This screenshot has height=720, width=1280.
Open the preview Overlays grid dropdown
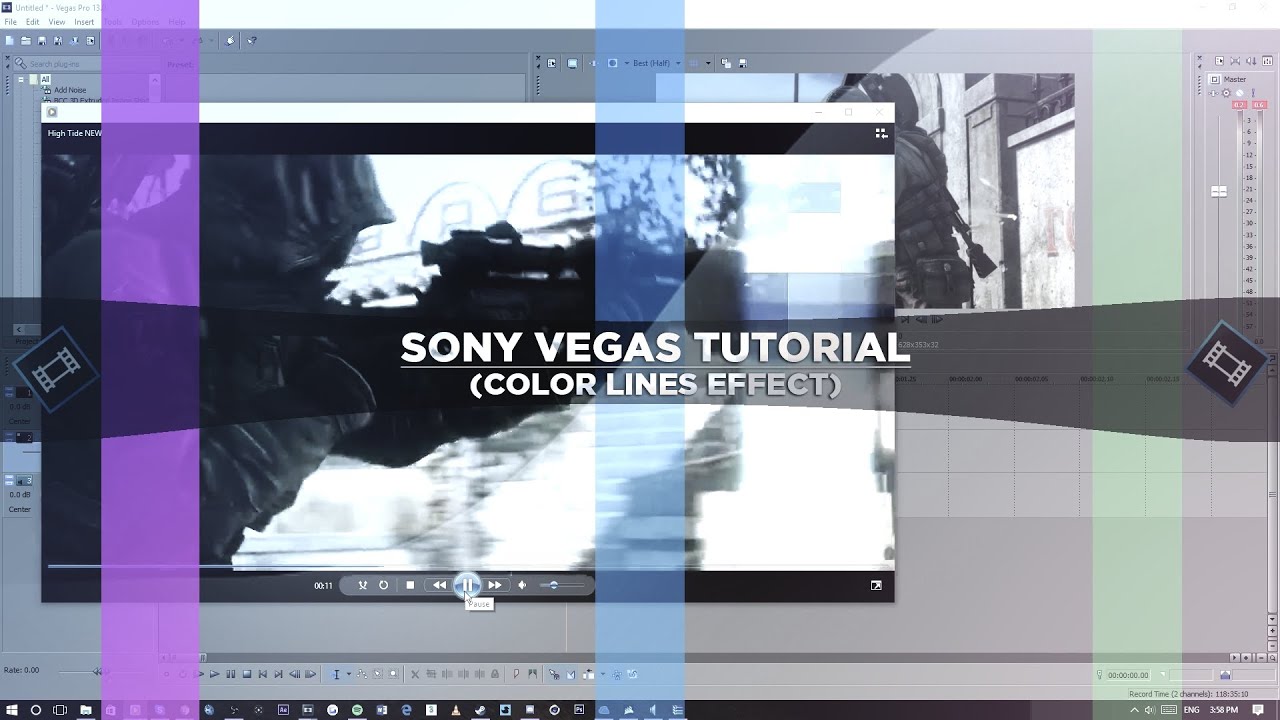tap(708, 63)
